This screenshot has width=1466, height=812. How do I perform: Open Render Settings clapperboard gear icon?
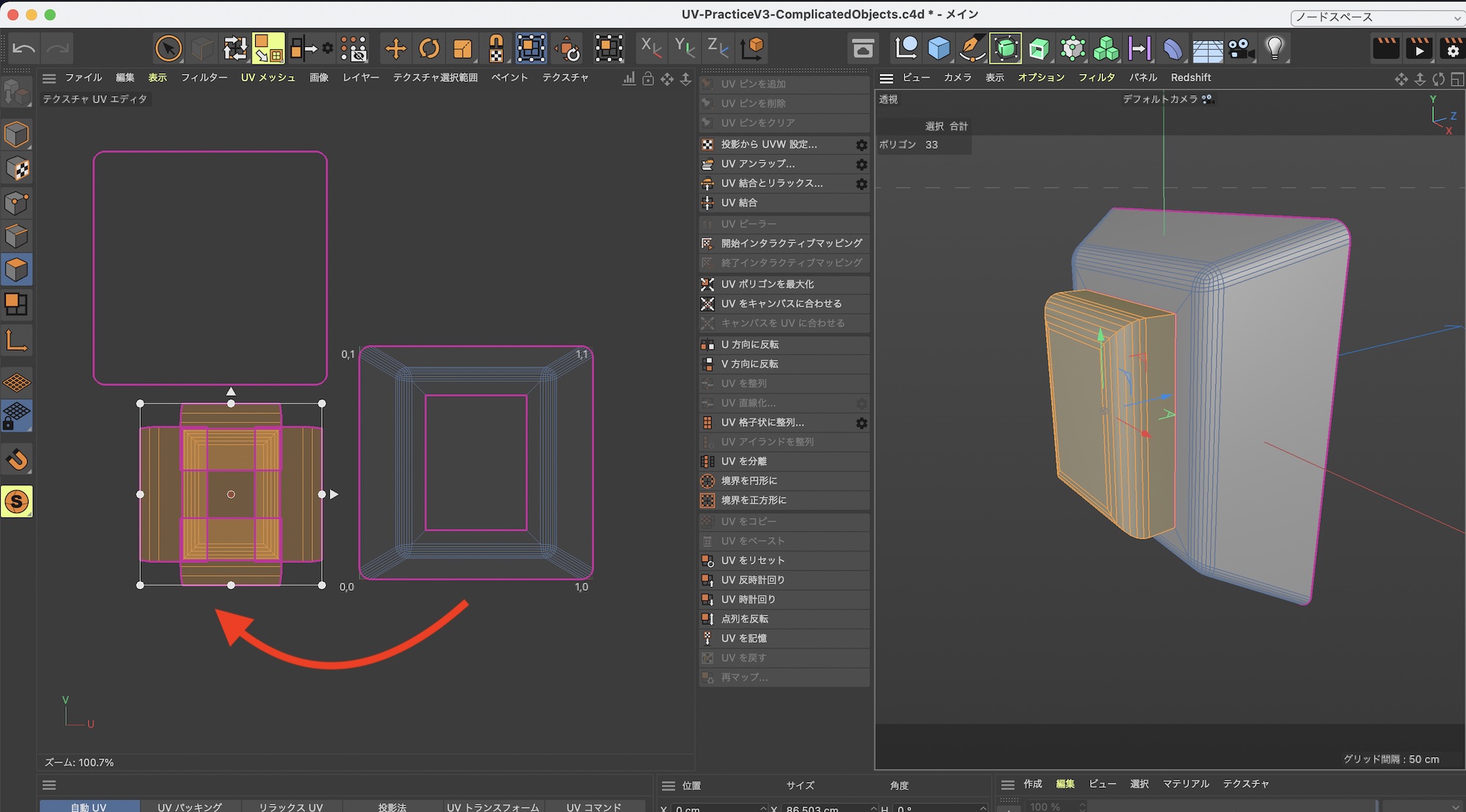(1452, 49)
